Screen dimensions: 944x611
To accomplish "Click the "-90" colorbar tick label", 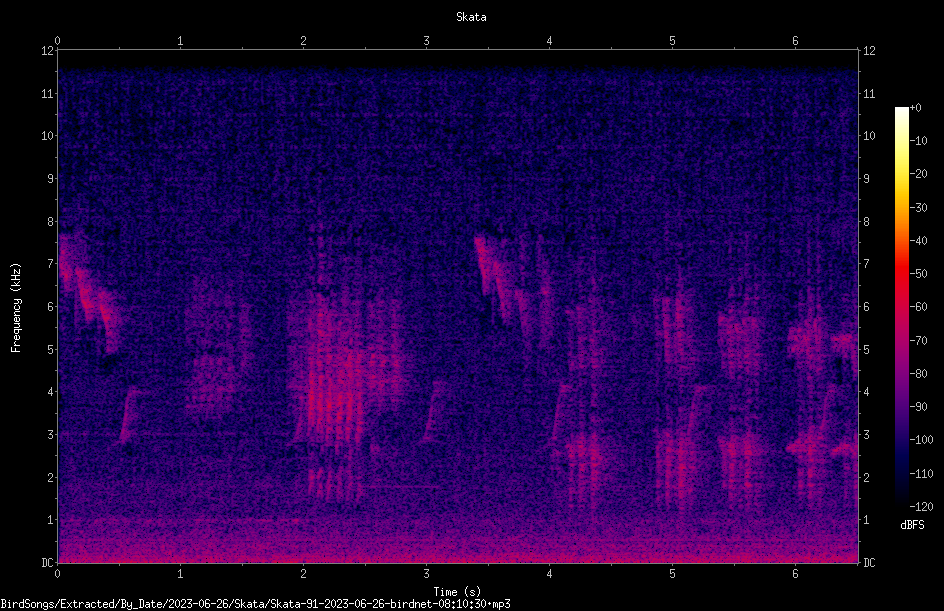I will [x=919, y=407].
